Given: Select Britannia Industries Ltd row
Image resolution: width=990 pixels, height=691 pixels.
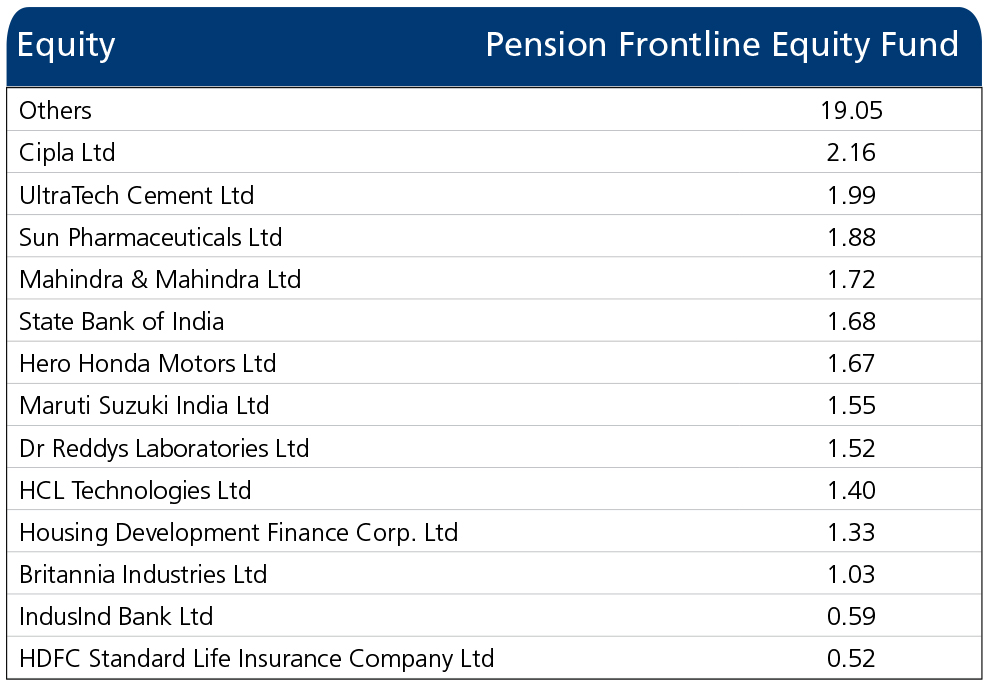Looking at the screenshot, I should pyautogui.click(x=494, y=574).
